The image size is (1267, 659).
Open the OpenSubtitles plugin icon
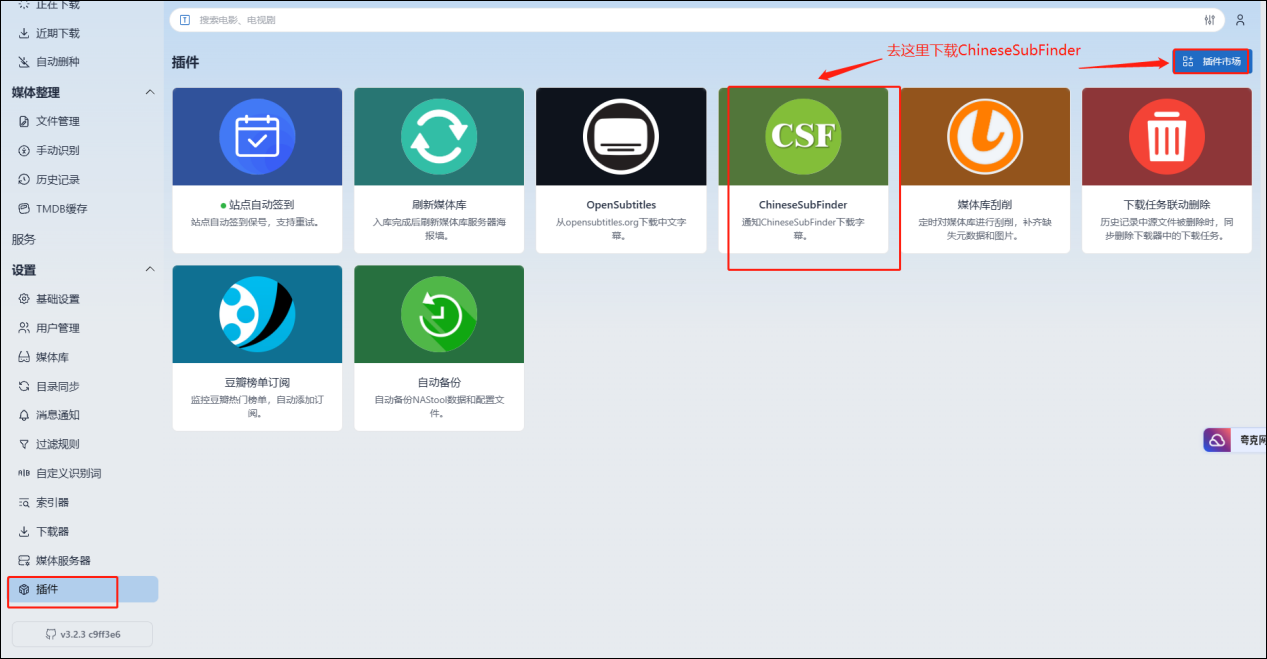point(620,136)
